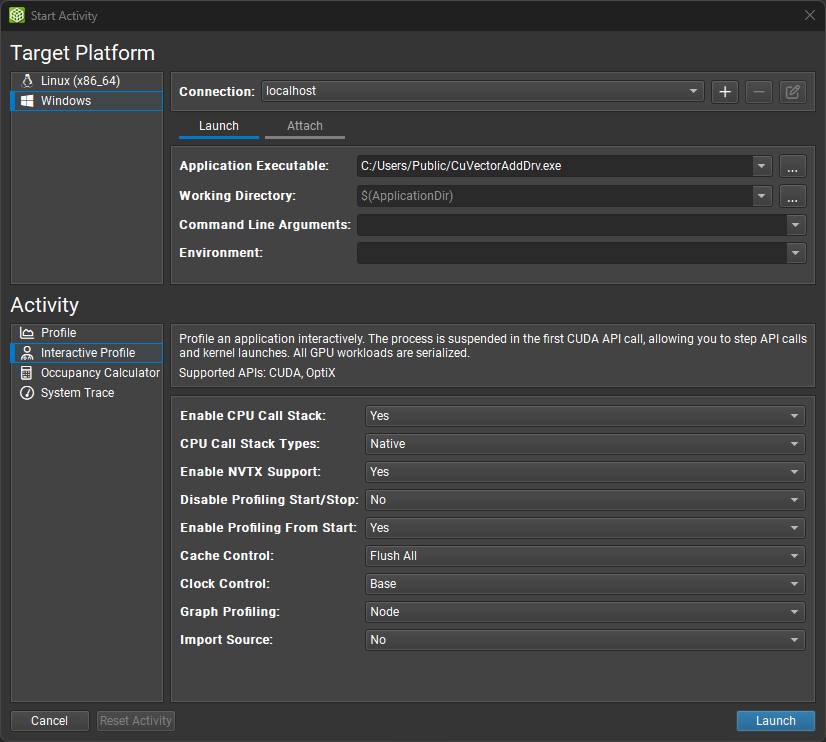Cancel the Start Activity dialog
The image size is (826, 742).
(49, 720)
